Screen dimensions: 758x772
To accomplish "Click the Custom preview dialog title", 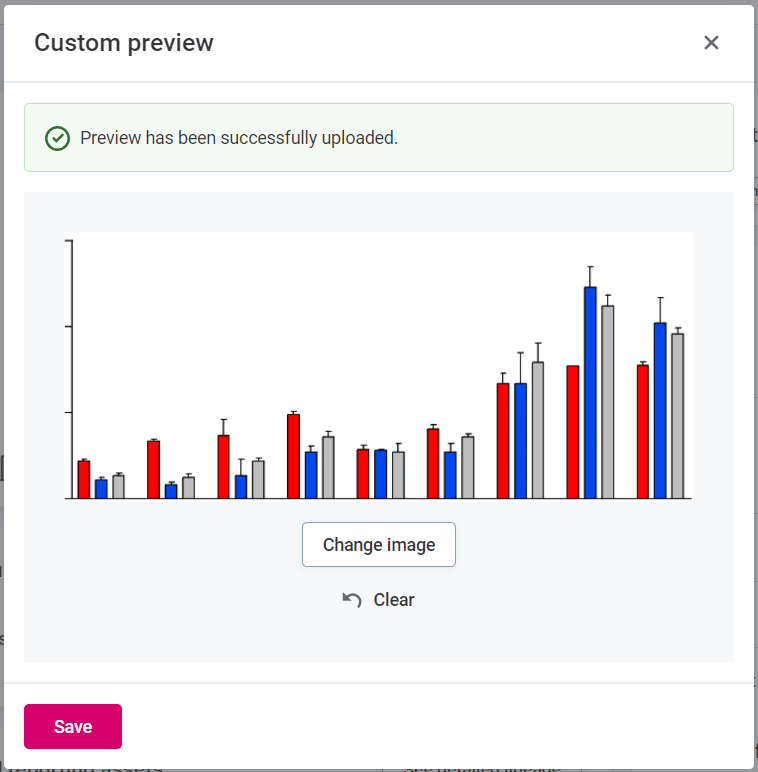I will tap(124, 43).
